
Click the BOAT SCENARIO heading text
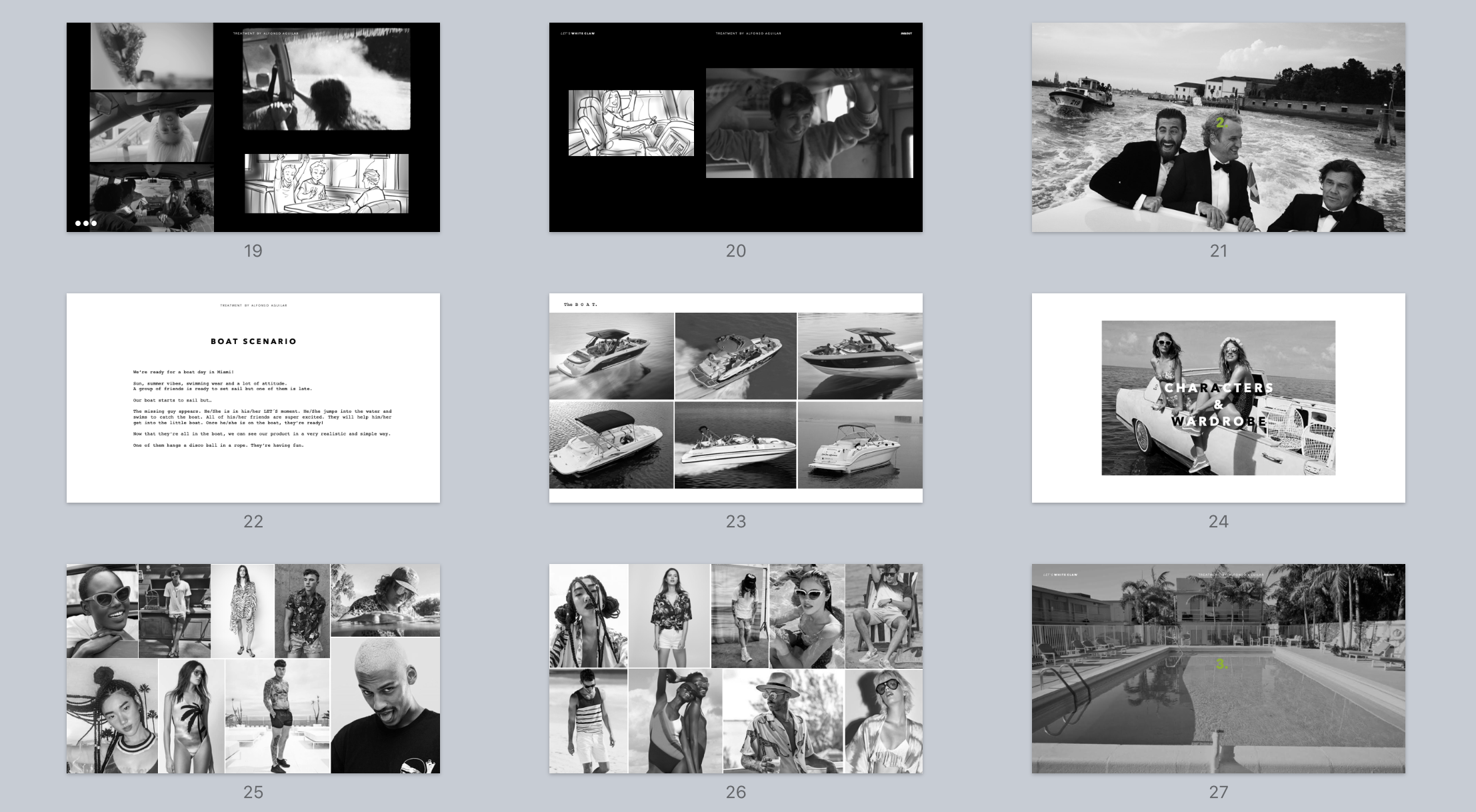pos(253,341)
